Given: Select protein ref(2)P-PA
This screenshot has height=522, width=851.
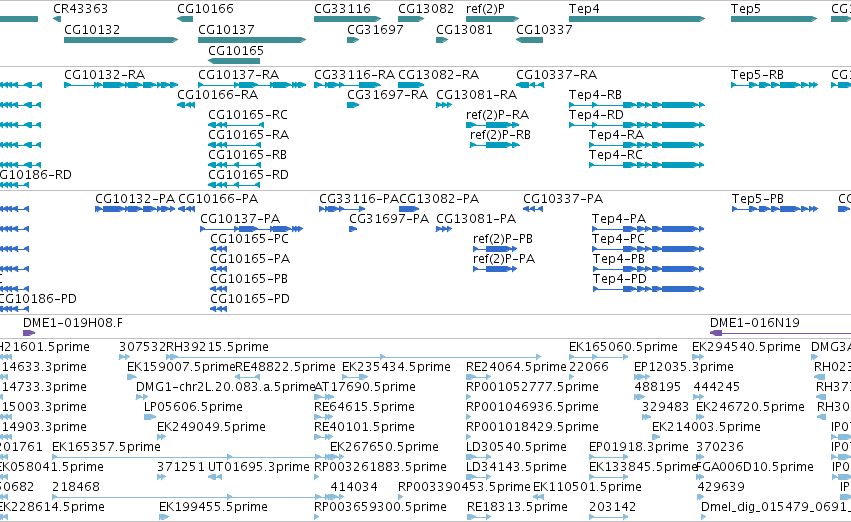Looking at the screenshot, I should click(495, 270).
